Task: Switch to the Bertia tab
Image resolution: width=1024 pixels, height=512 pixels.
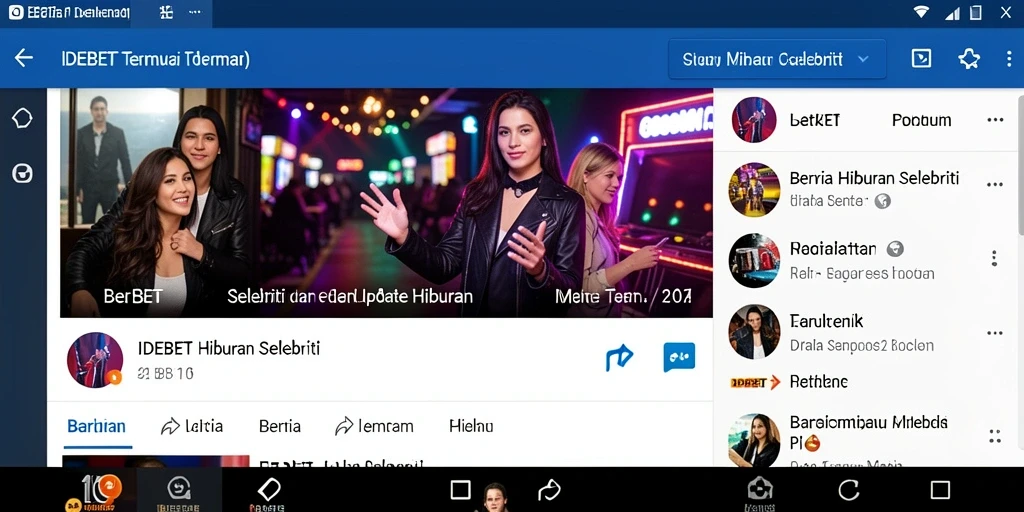Action: (280, 426)
